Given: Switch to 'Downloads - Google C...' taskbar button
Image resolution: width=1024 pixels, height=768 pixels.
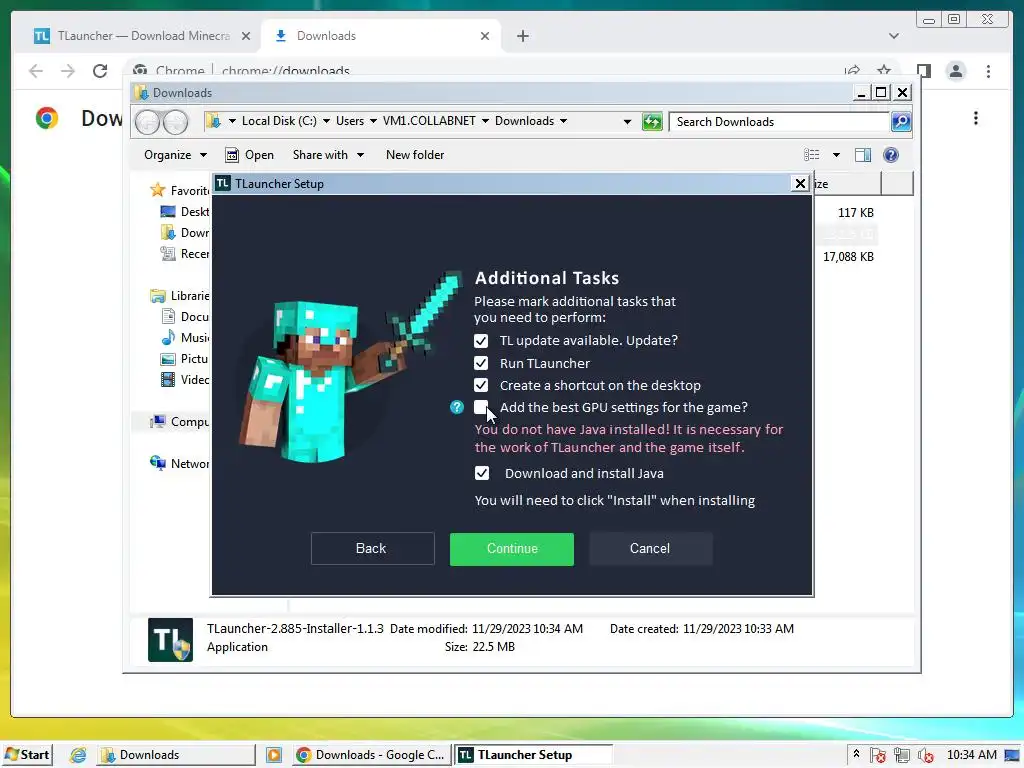Looking at the screenshot, I should 370,755.
